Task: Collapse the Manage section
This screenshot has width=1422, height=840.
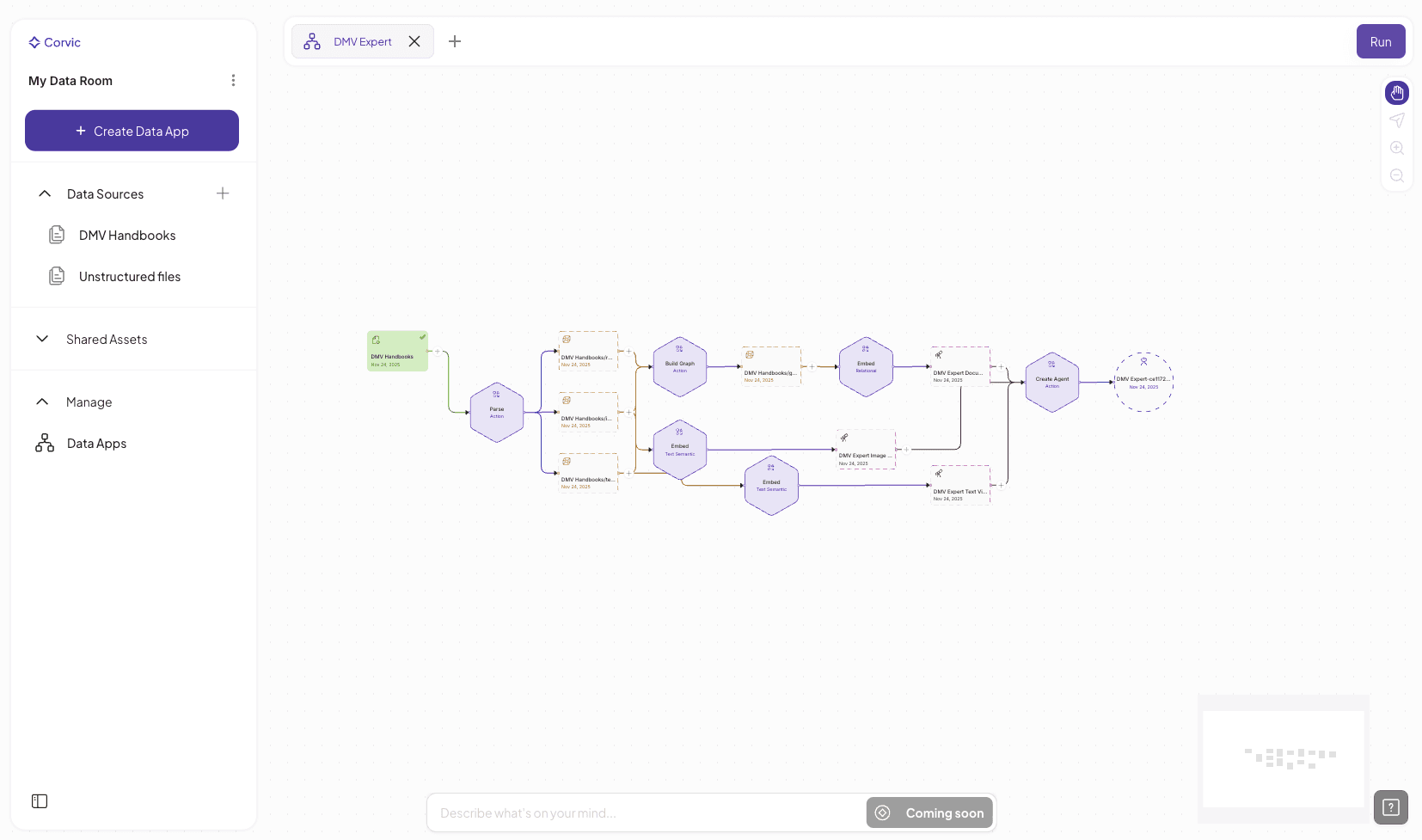Action: [x=42, y=402]
